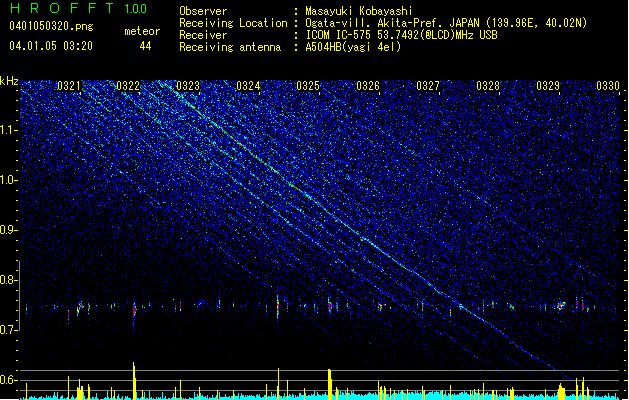The image size is (629, 400).
Task: Click the 1.0 frequency axis label
Action: 9,180
